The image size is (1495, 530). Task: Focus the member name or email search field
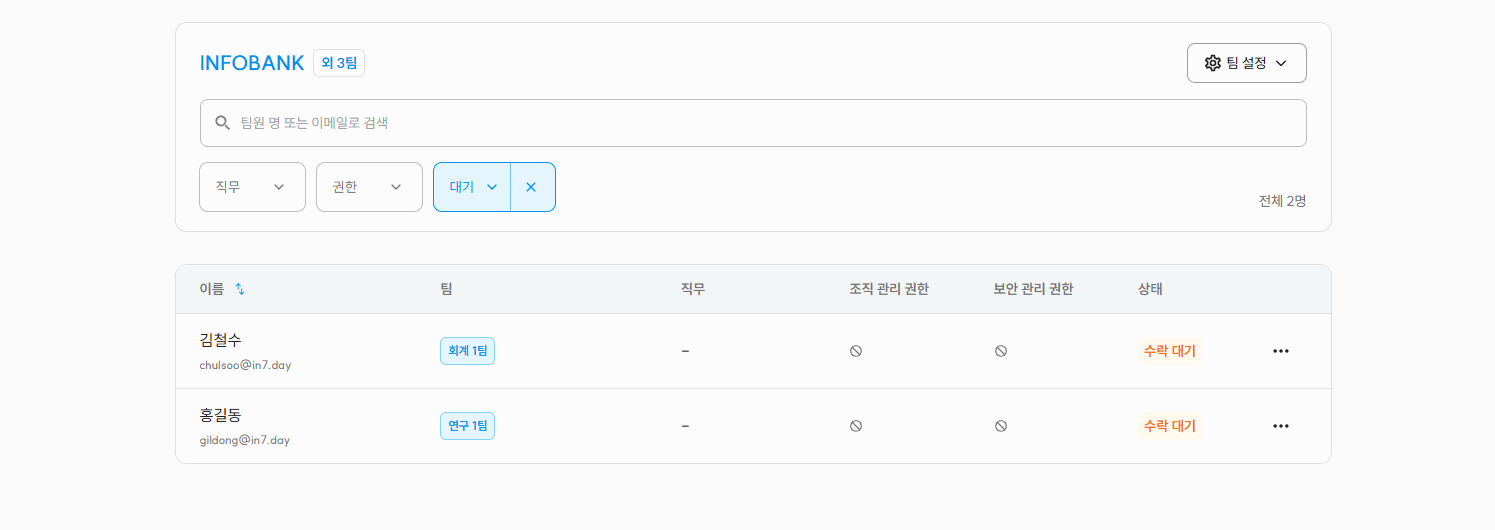pos(760,123)
